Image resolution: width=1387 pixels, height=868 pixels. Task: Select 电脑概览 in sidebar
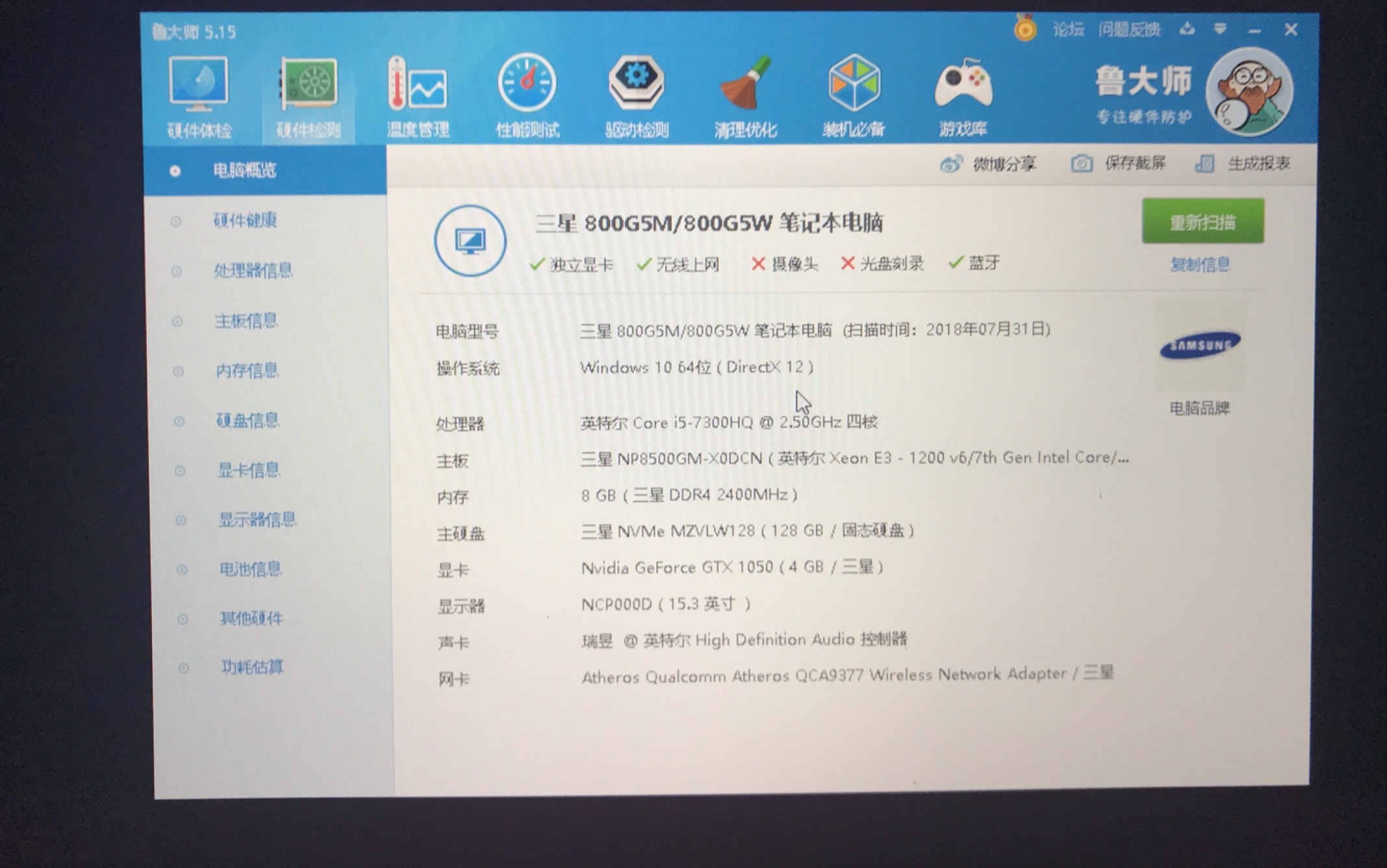(x=264, y=170)
